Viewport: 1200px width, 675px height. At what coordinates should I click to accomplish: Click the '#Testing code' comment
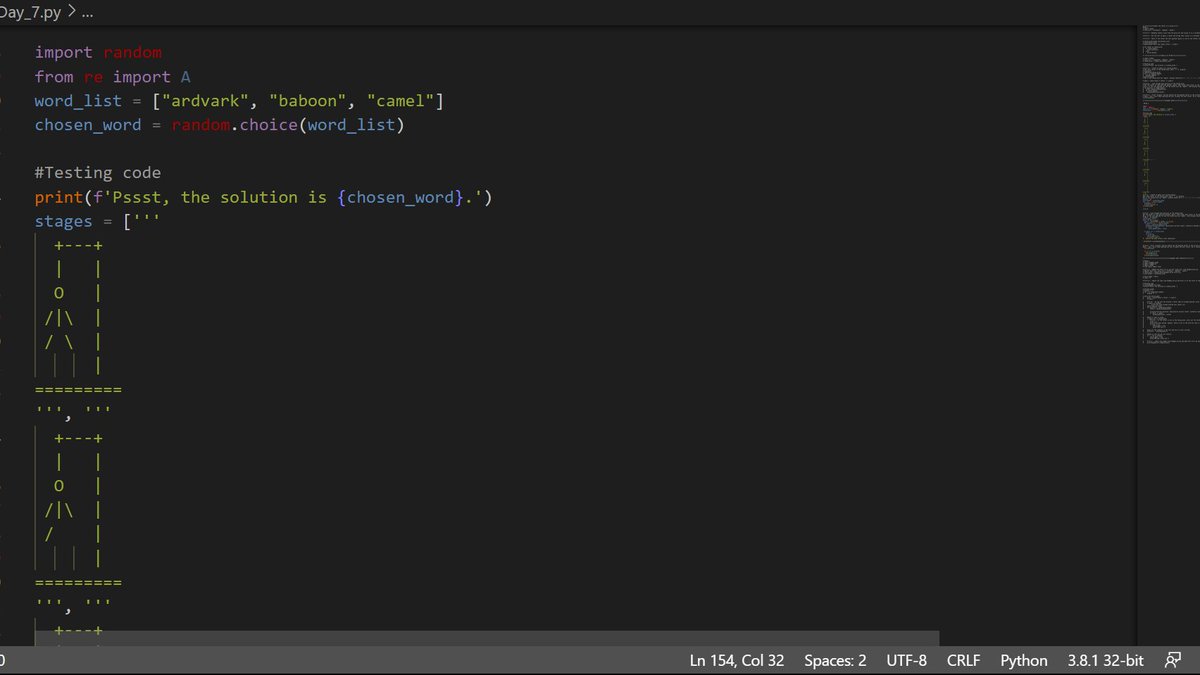[x=98, y=173]
